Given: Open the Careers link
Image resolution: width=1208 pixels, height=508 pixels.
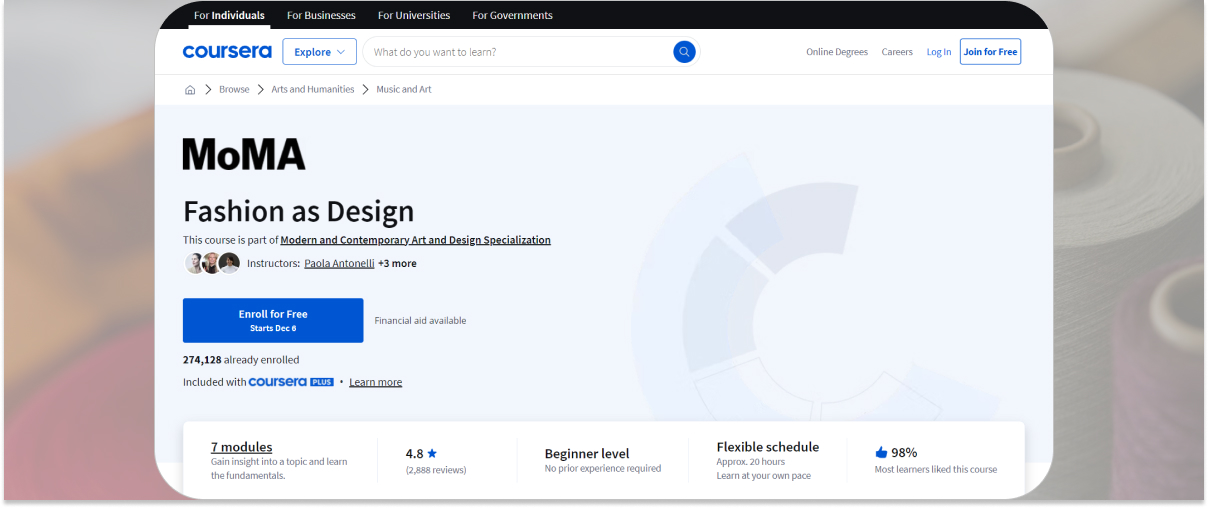Looking at the screenshot, I should tap(897, 52).
